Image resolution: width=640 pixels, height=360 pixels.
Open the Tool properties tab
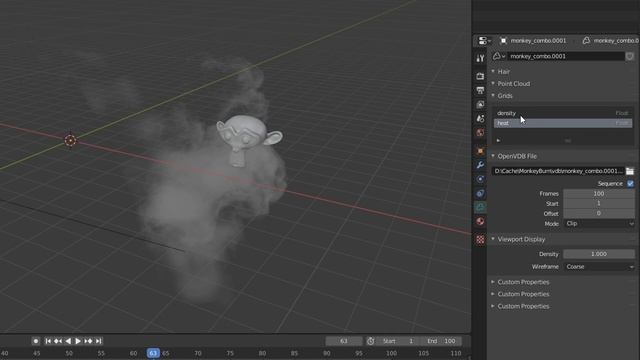coord(480,58)
